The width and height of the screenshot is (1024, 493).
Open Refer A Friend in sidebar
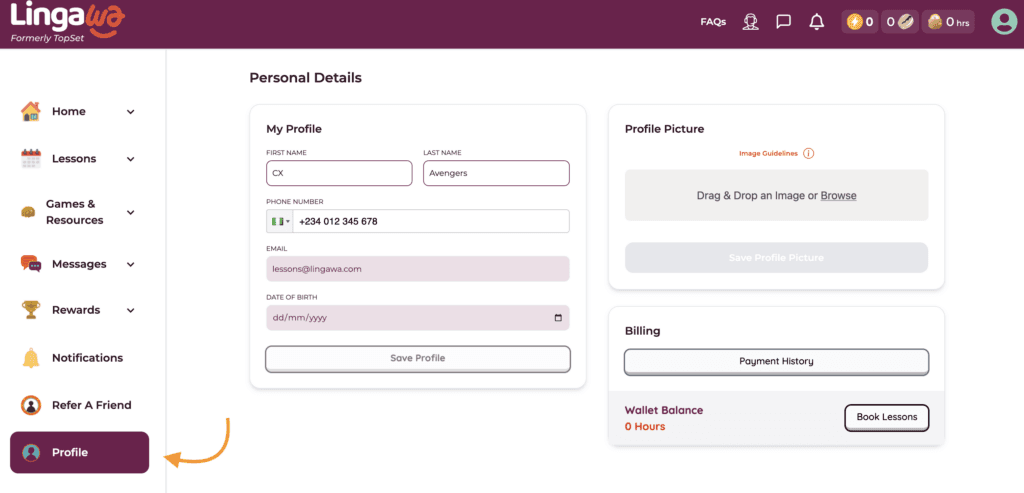(91, 405)
